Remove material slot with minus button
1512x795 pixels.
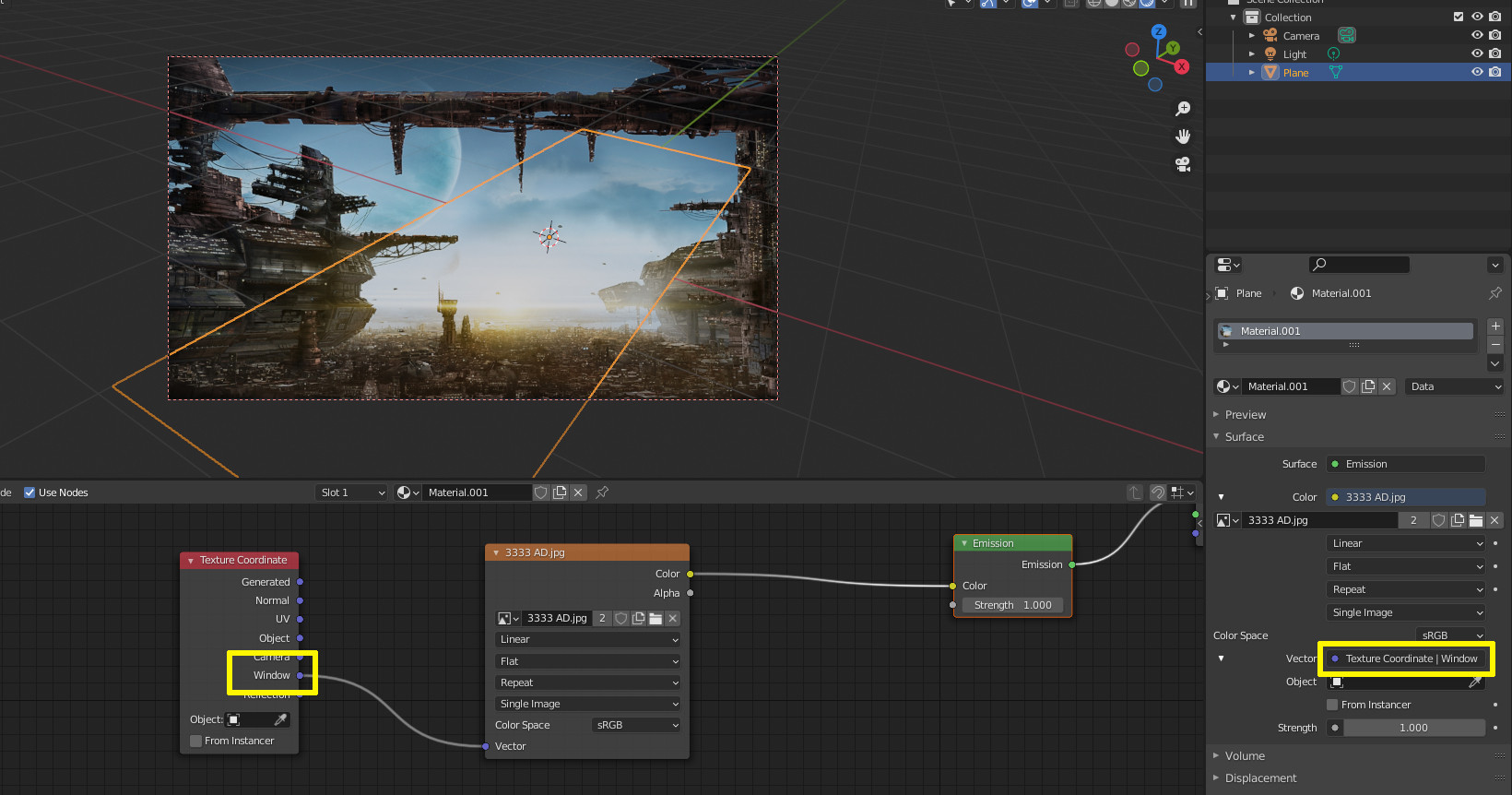(x=1495, y=345)
